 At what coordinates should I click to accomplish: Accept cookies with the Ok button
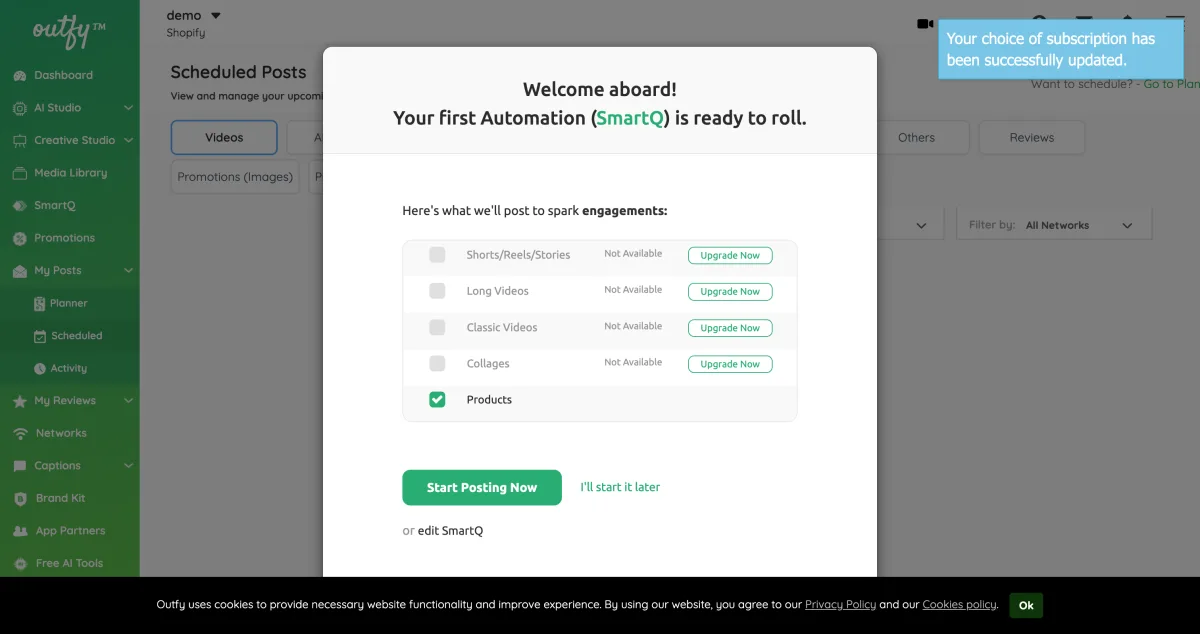tap(1026, 605)
